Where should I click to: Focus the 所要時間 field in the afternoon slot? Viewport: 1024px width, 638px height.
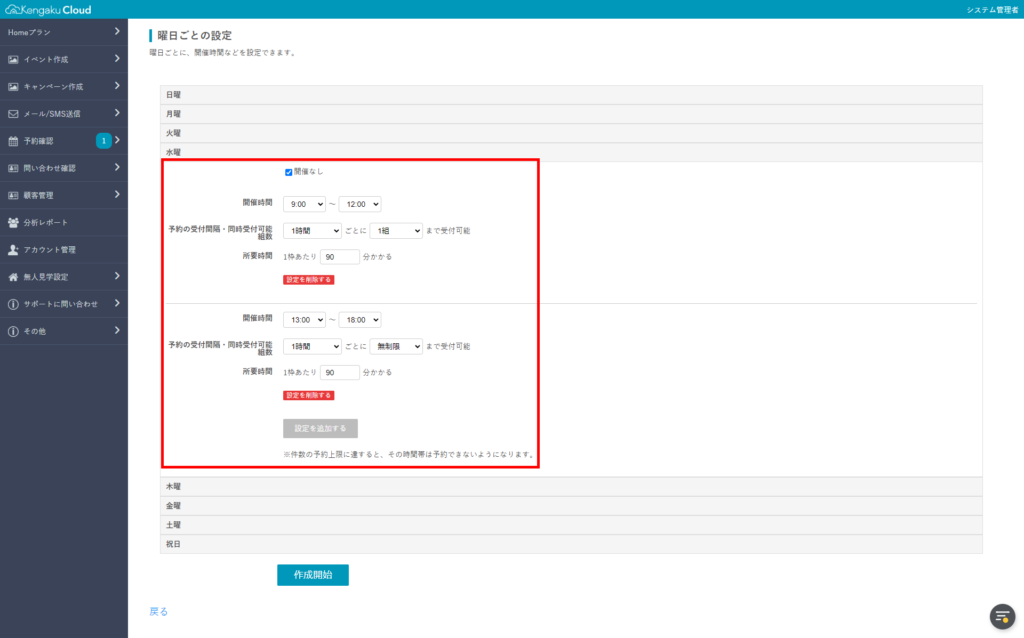click(340, 373)
